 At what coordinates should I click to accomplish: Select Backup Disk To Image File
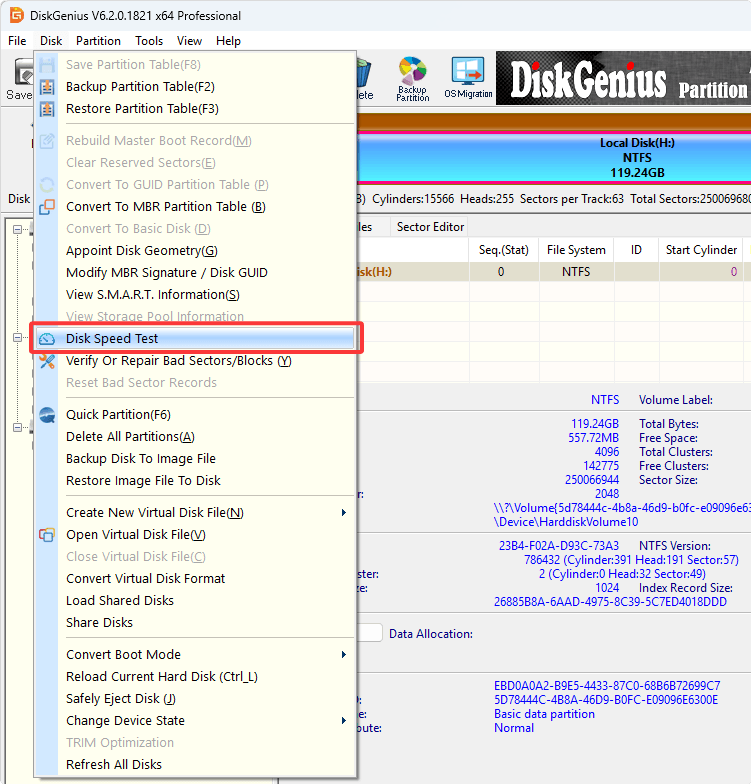click(x=196, y=458)
